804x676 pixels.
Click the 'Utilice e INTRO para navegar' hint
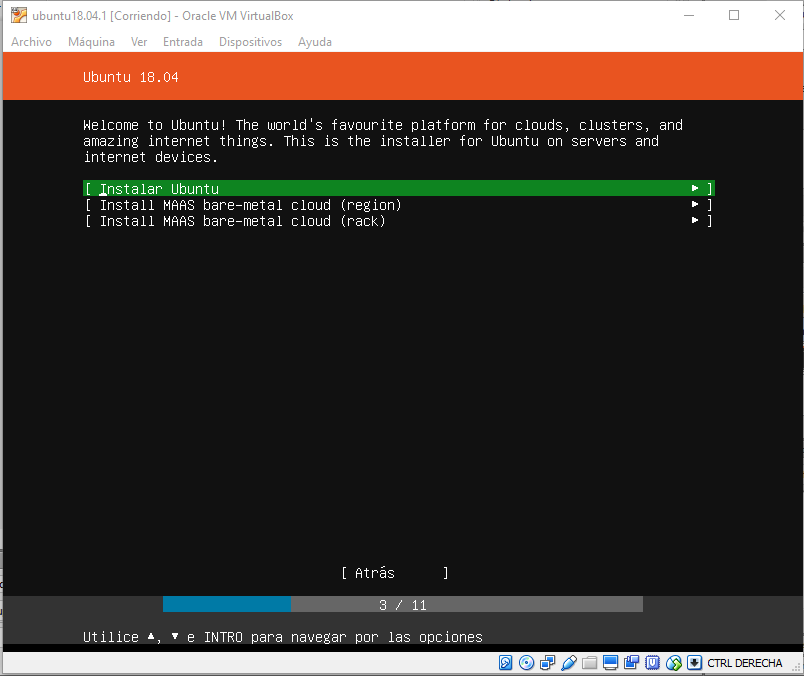[283, 637]
